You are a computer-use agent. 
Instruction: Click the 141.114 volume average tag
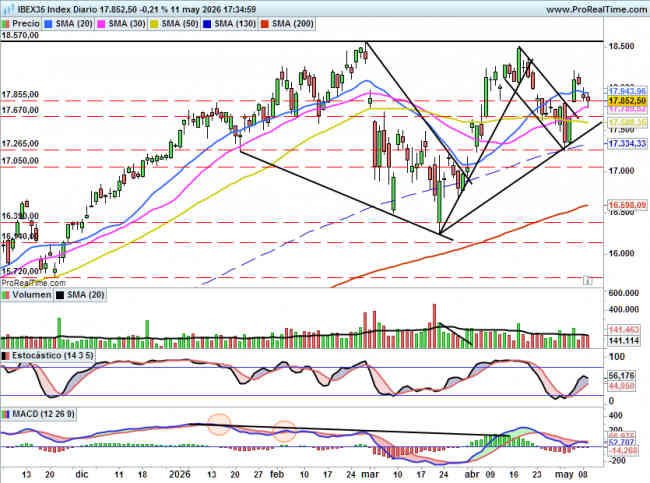624,341
